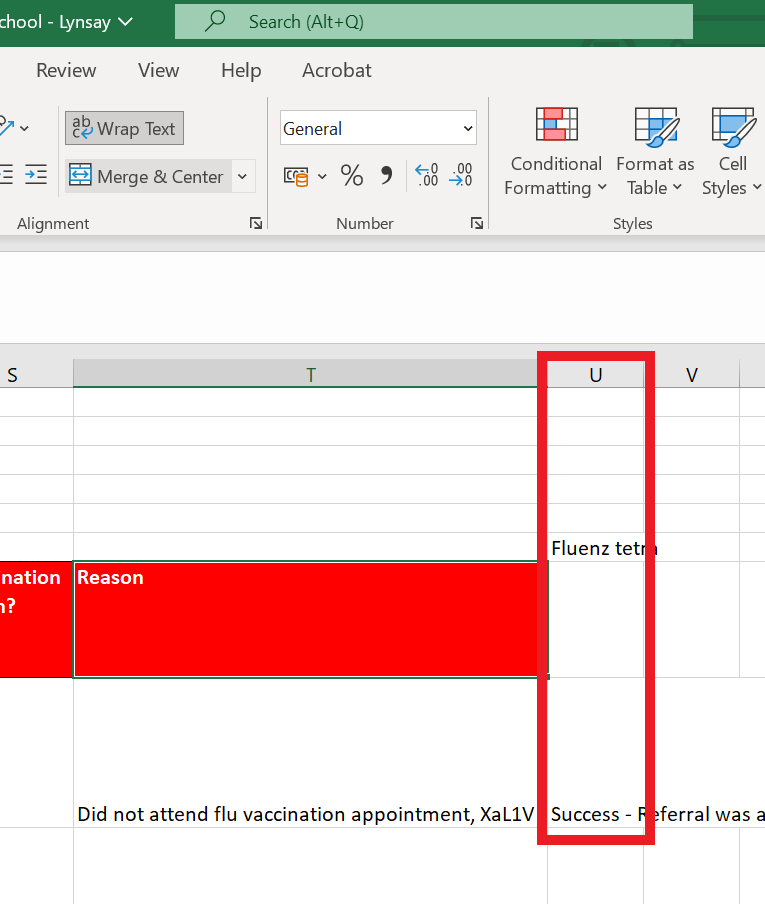Open the General number format dropdown

(378, 129)
